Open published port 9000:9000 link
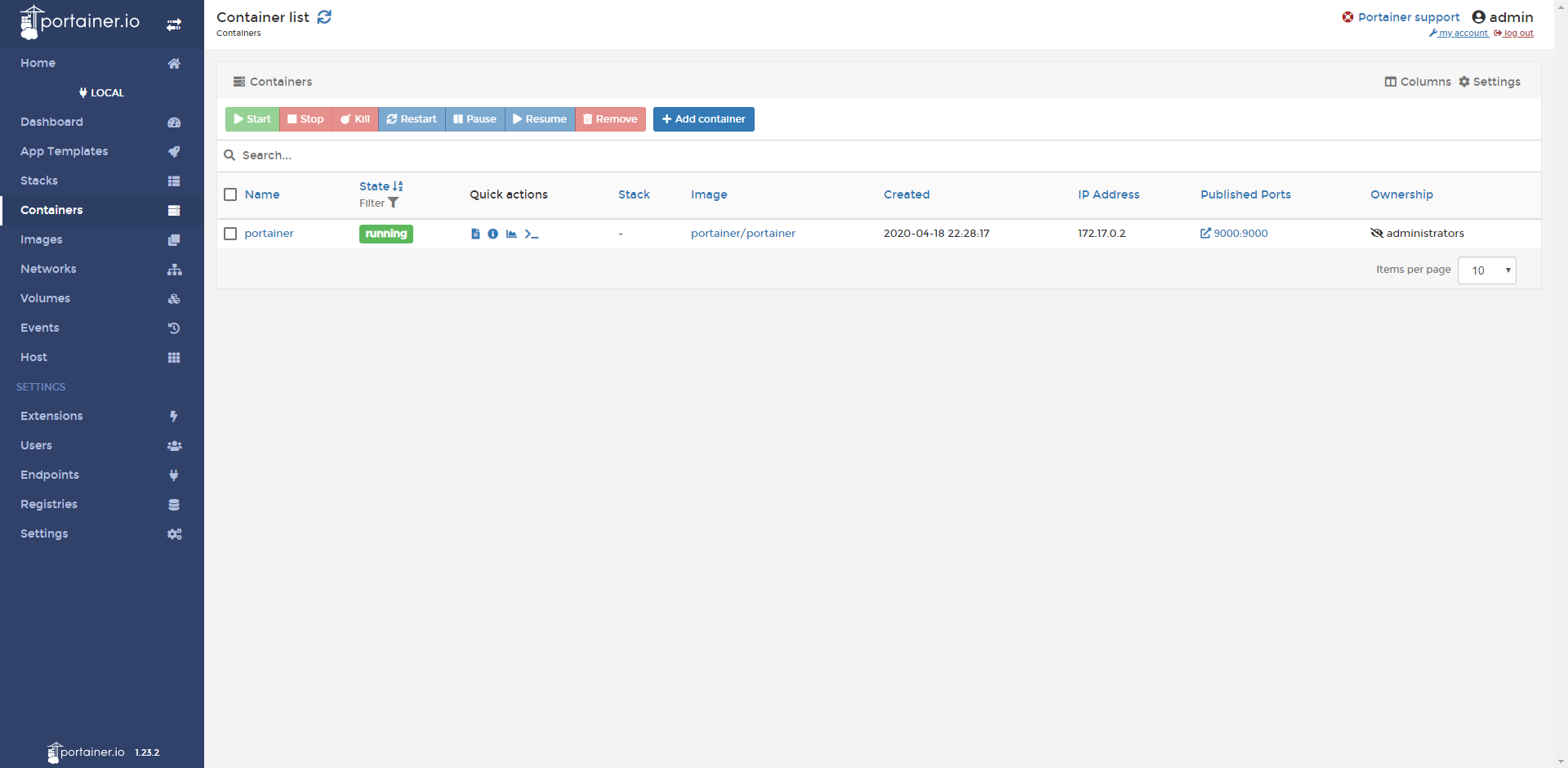Viewport: 1568px width, 768px height. click(x=1234, y=234)
